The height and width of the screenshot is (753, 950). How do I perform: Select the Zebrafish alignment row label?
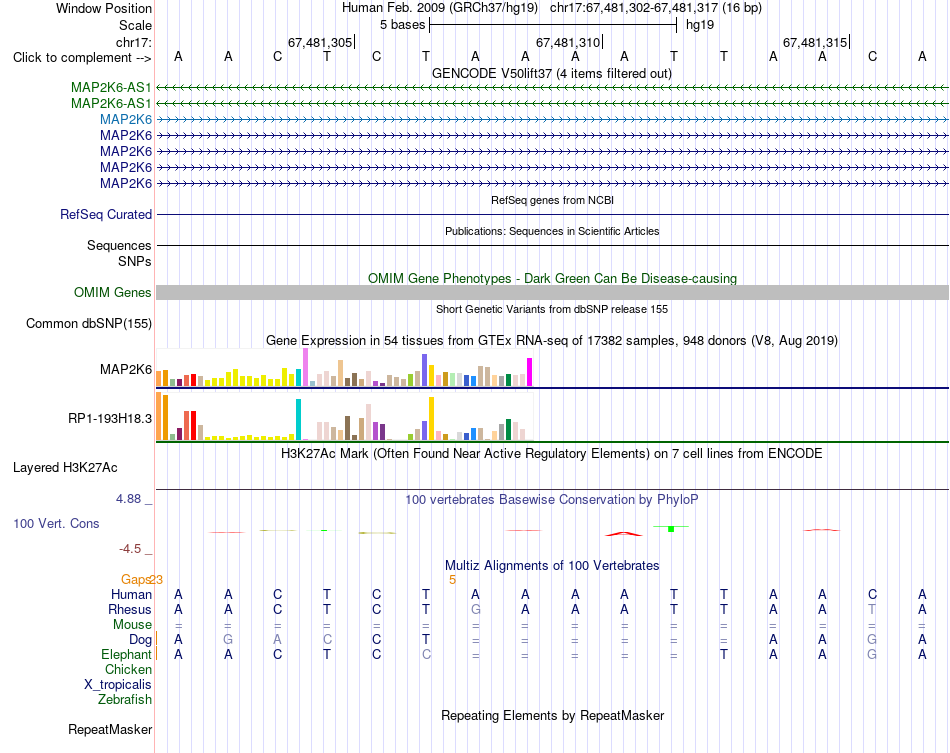point(125,700)
